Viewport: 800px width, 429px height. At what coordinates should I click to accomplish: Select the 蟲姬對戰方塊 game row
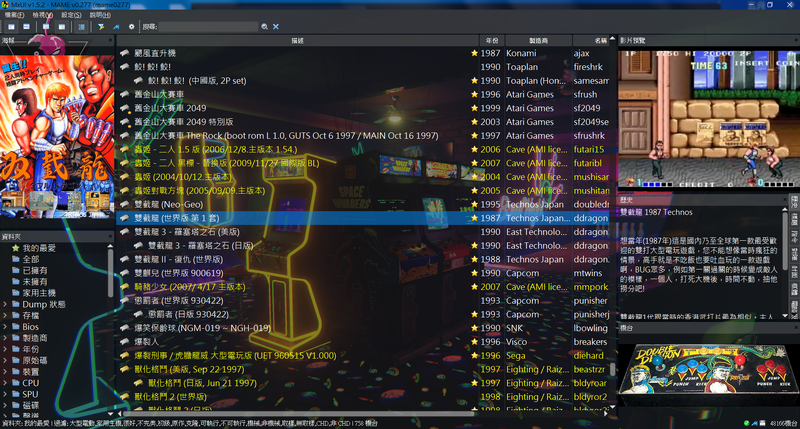coord(363,191)
